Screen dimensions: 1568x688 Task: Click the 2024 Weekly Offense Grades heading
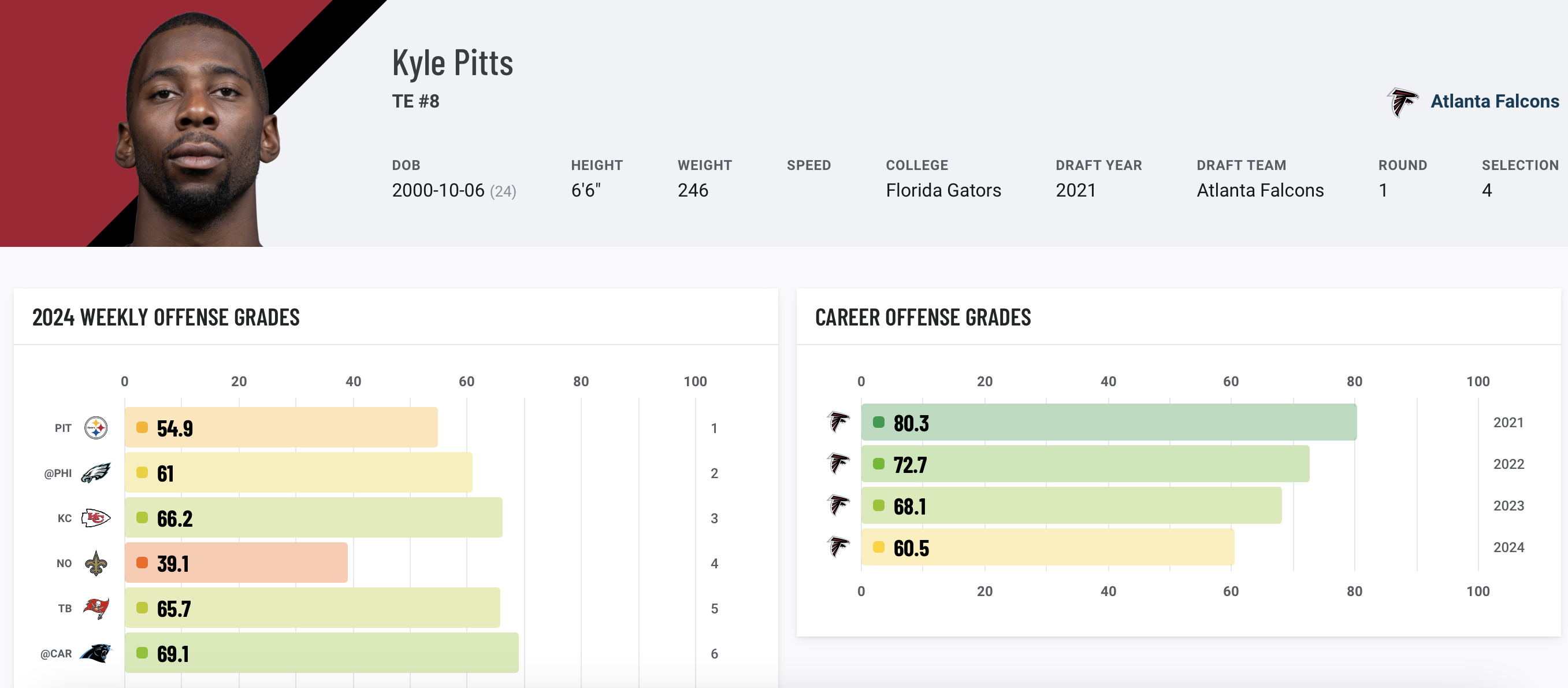coord(166,317)
